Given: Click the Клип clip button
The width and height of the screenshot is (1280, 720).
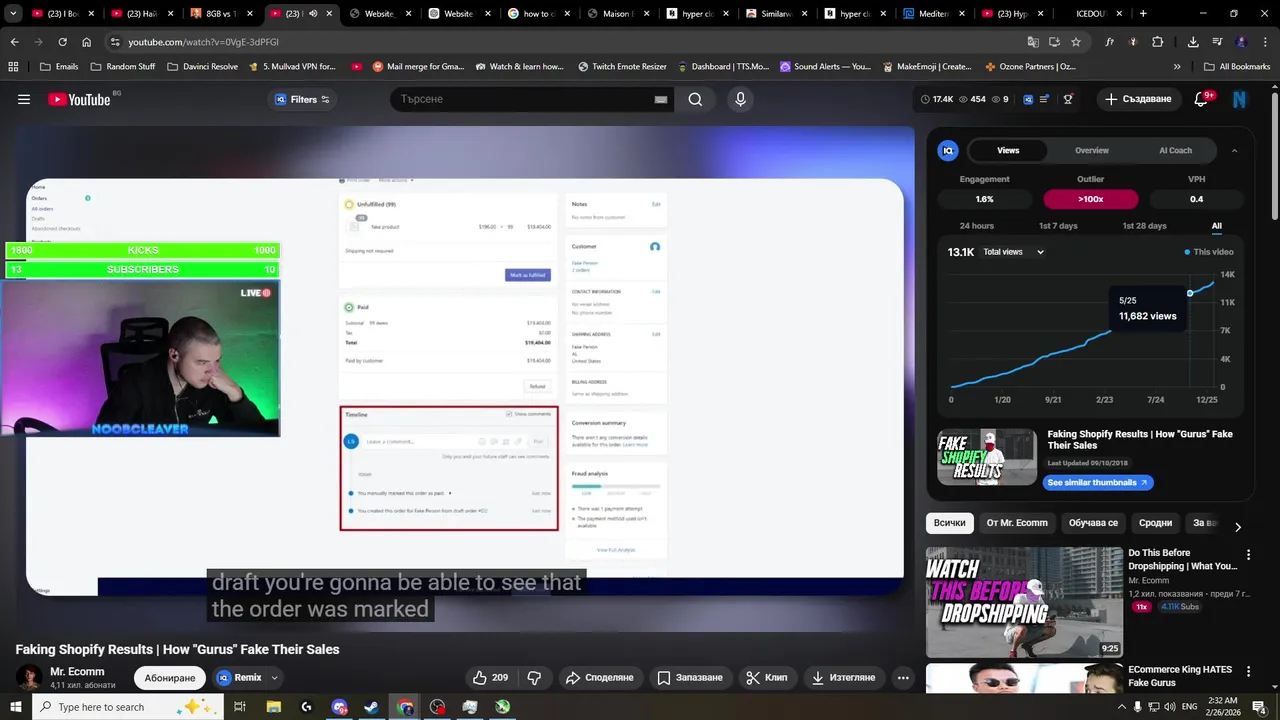Looking at the screenshot, I should point(767,678).
